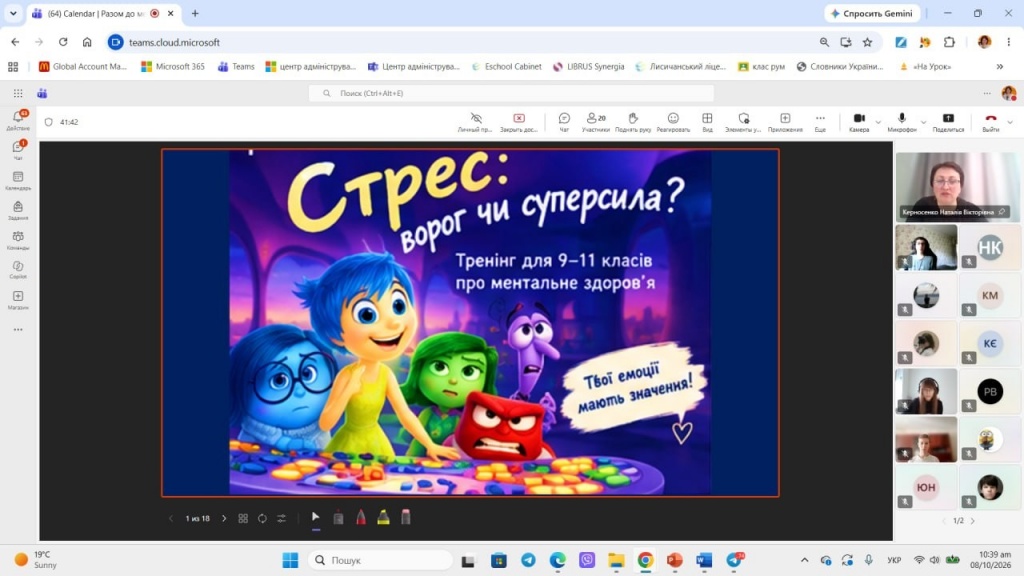Open Calendar in the Teams sidebar
Image resolution: width=1024 pixels, height=576 pixels.
(18, 180)
